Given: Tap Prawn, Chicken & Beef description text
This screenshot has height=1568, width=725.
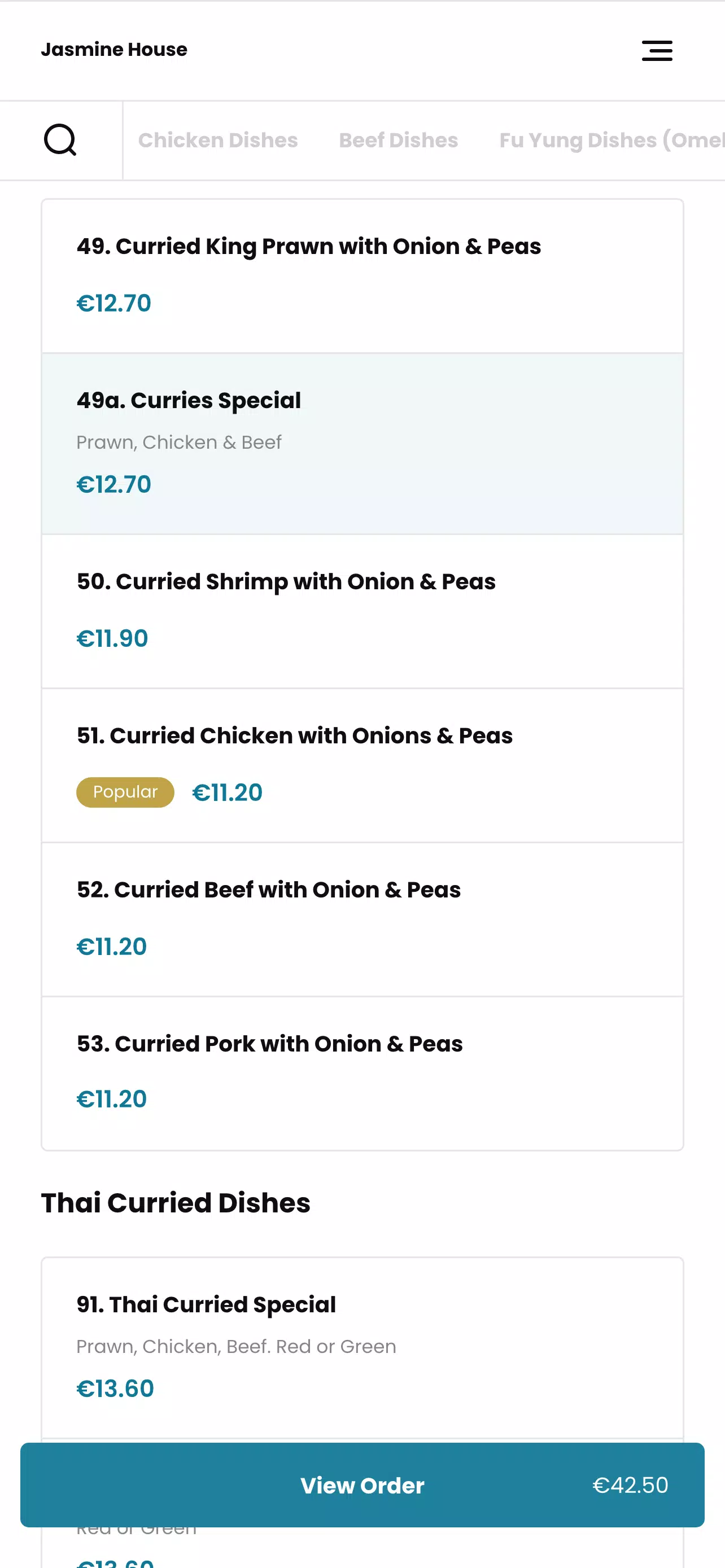Looking at the screenshot, I should tap(178, 442).
